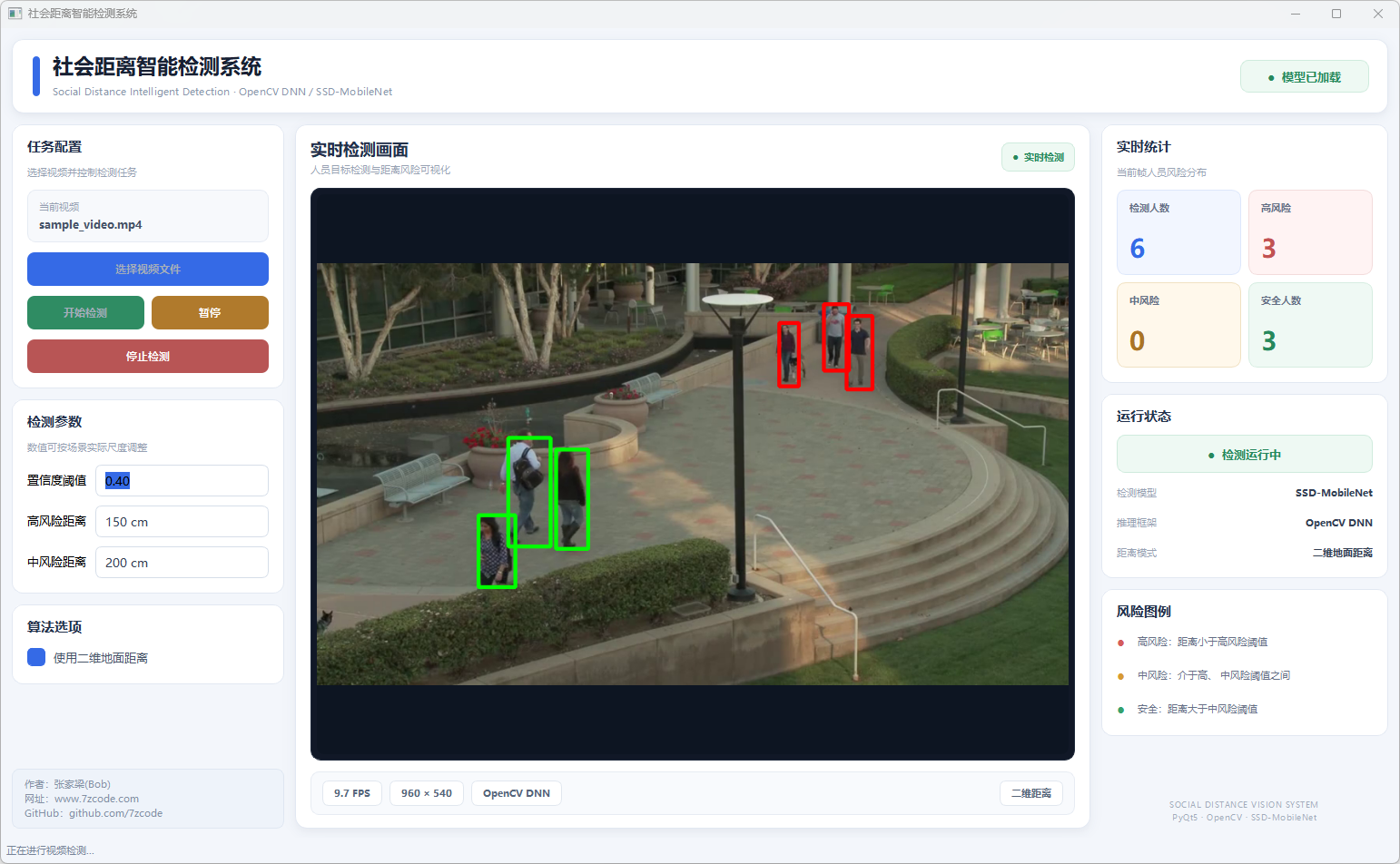Screen dimensions: 1400x864
Task: Click the 安全人数 count card
Action: point(1310,325)
